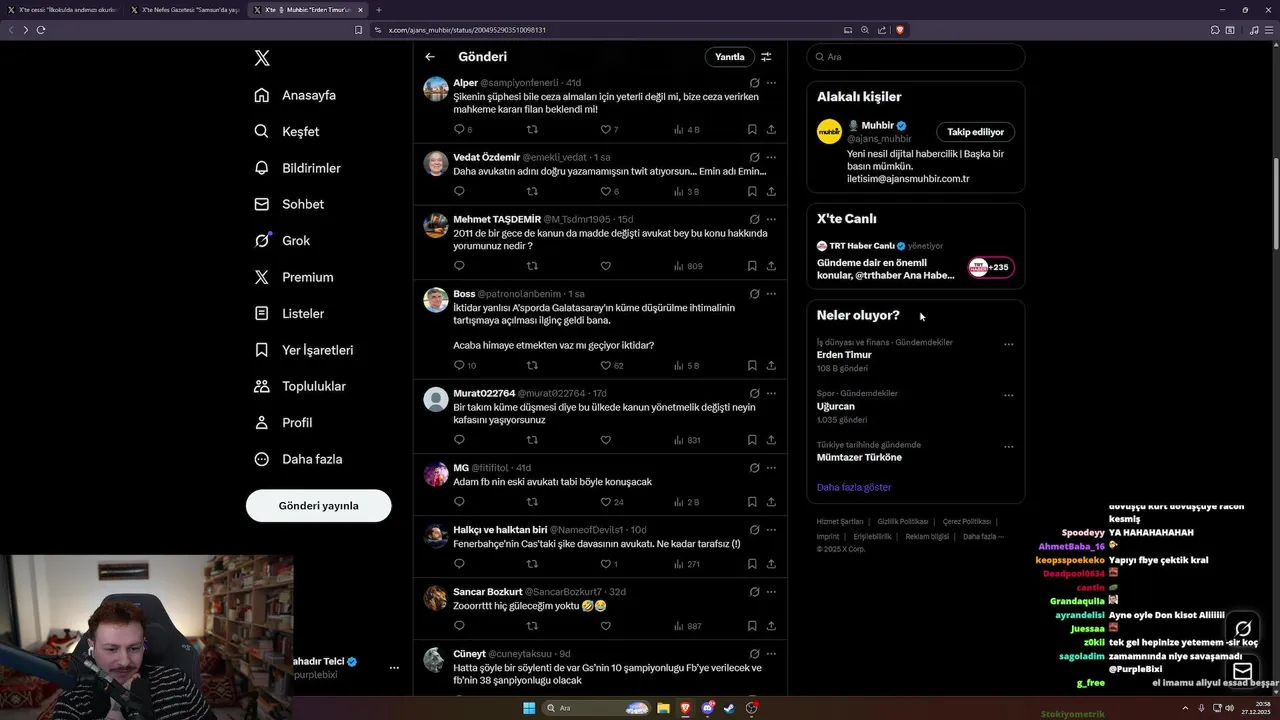Screen dimensions: 1280x720
Task: Open more options on Alper's reply
Action: 771,83
